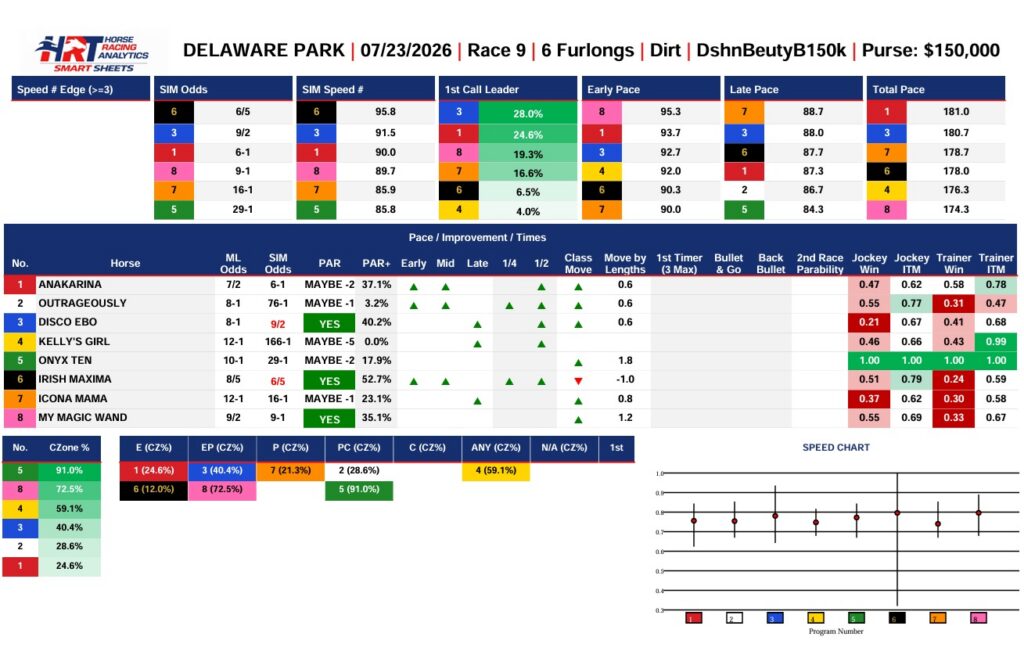Select the 'ANY (CZ%)' column header
Image resolution: width=1024 pixels, height=651 pixels.
[x=496, y=448]
